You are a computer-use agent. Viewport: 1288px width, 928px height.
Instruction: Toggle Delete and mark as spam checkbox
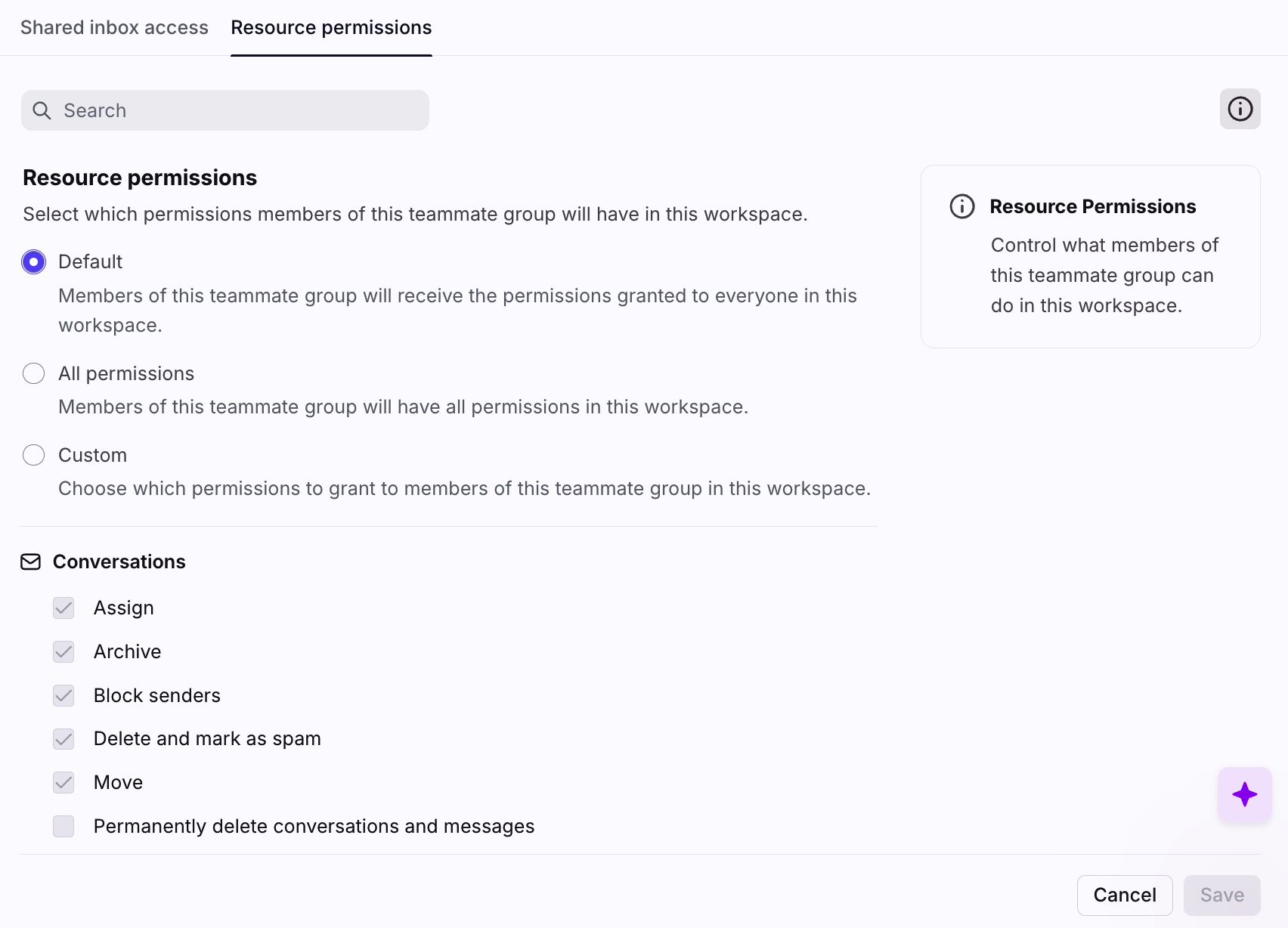(x=63, y=739)
